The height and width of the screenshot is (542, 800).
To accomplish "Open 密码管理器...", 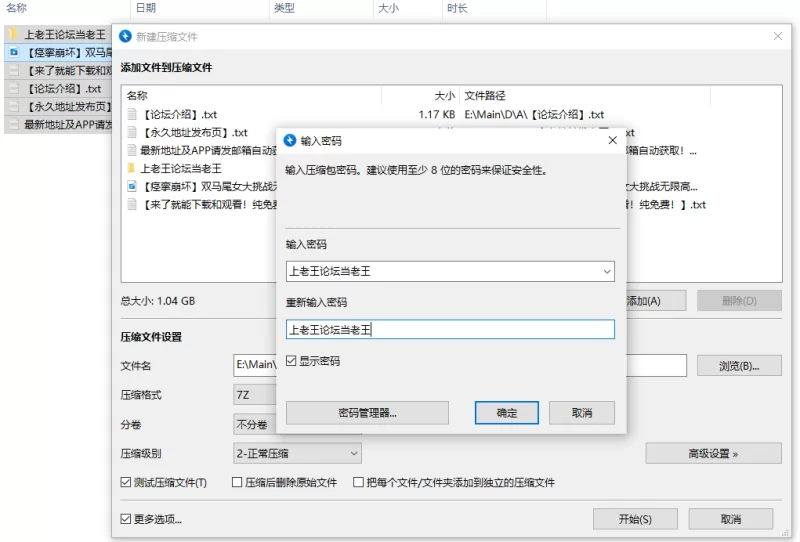I will (x=367, y=412).
